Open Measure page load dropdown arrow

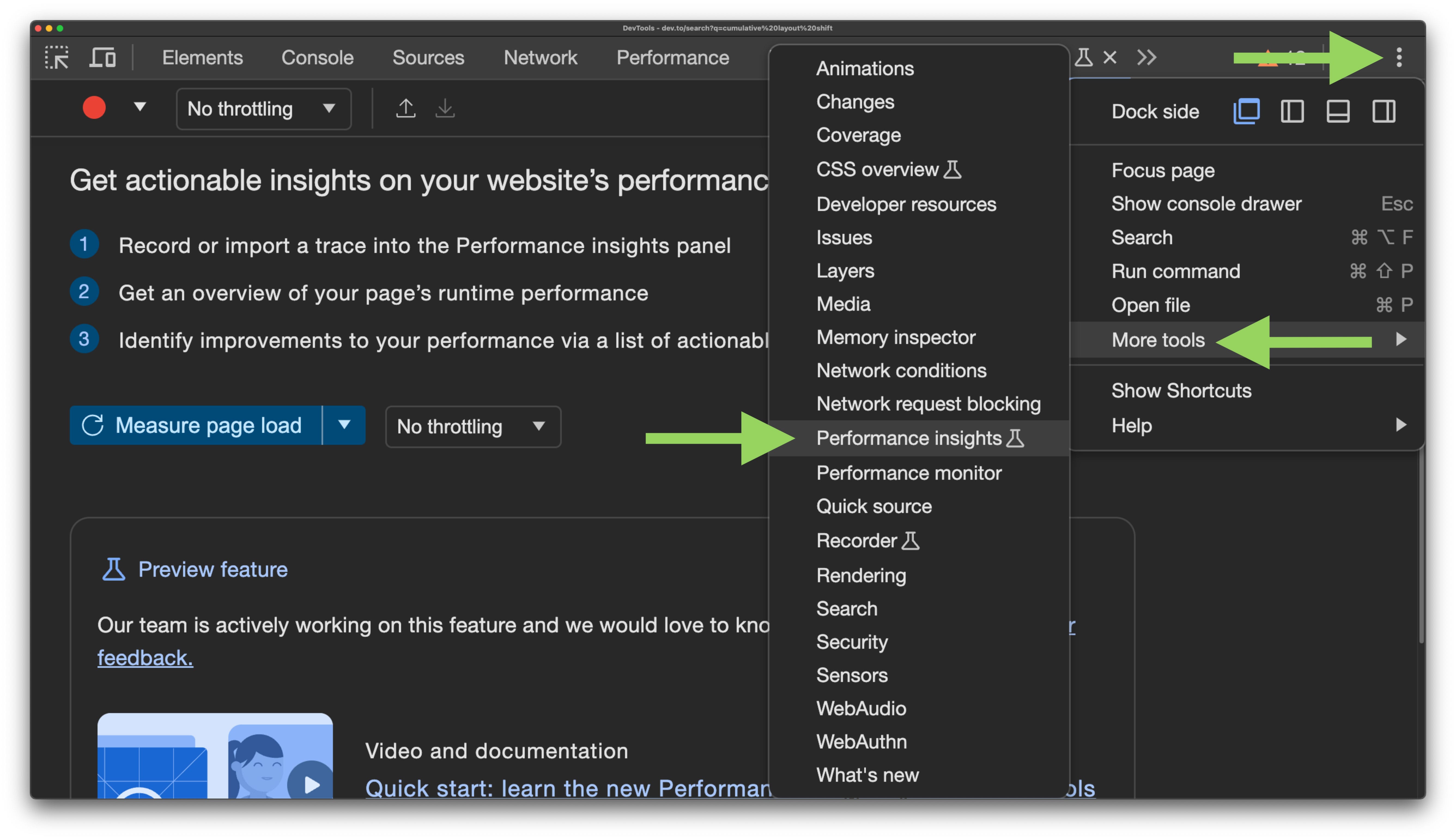pyautogui.click(x=344, y=425)
